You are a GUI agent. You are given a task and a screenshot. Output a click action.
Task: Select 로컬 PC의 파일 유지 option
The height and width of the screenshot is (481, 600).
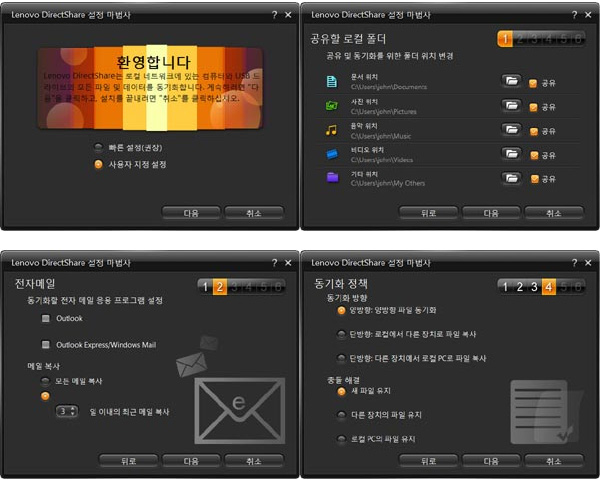pos(341,439)
